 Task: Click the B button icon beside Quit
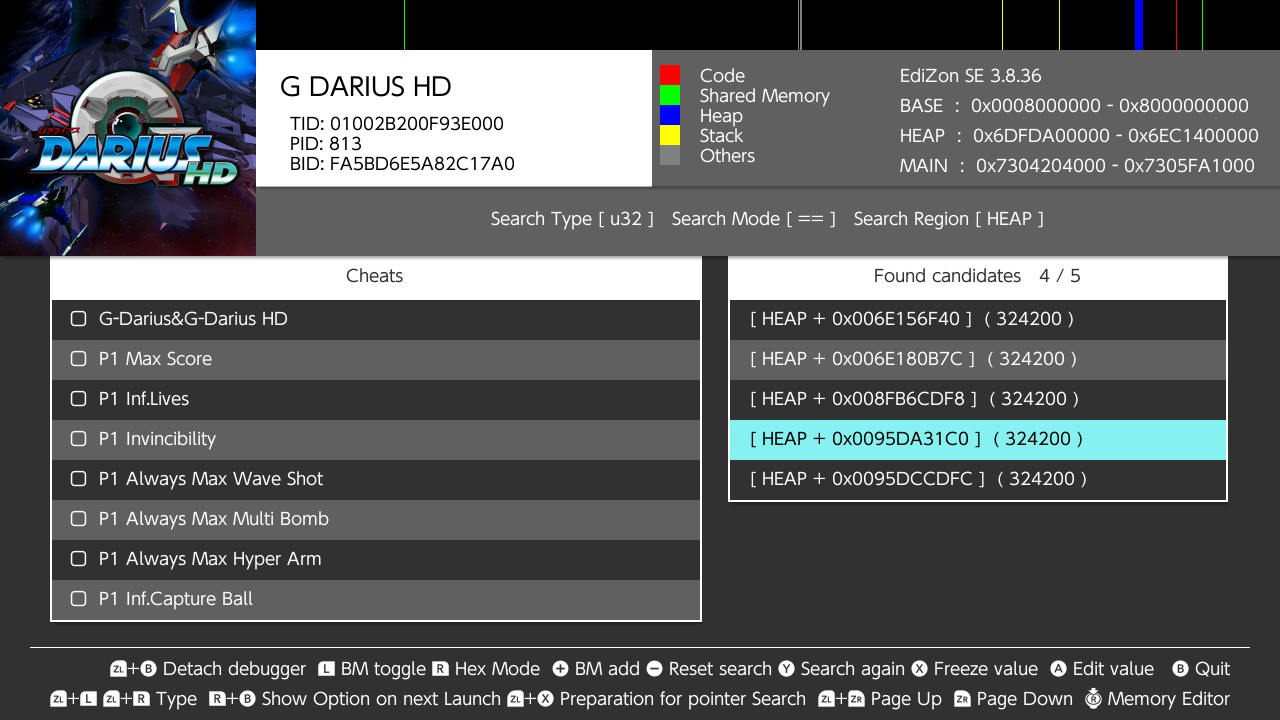(x=1180, y=669)
